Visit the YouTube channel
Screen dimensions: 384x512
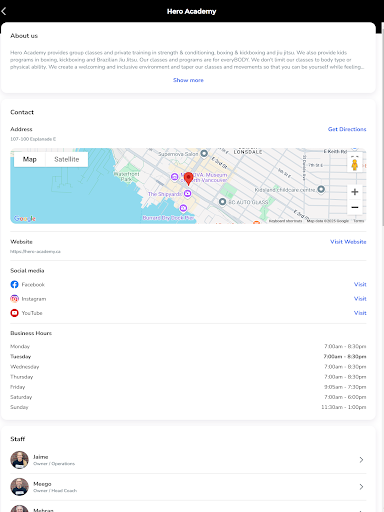click(360, 313)
